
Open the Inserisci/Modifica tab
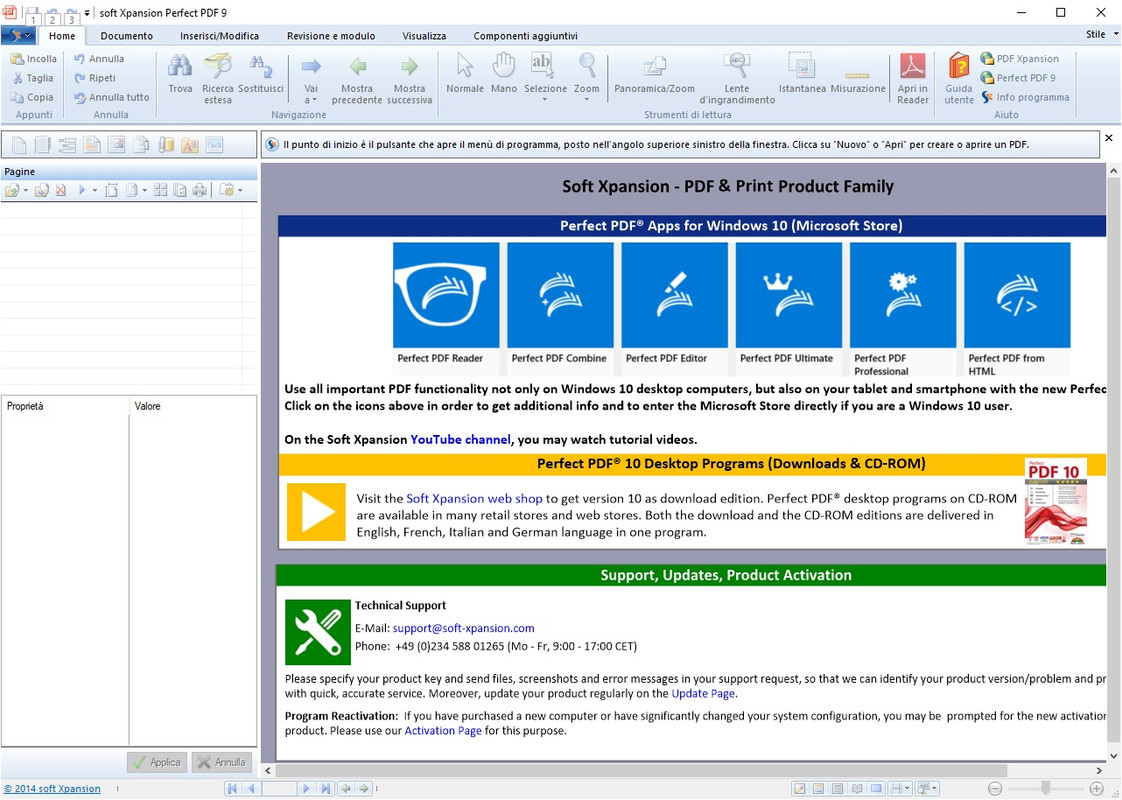point(219,36)
